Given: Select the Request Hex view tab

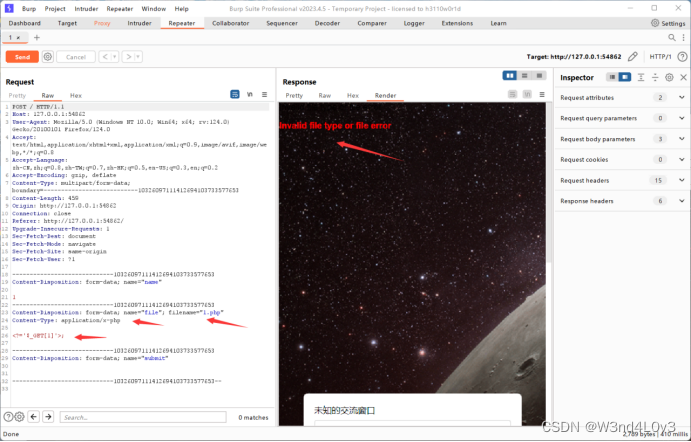Looking at the screenshot, I should click(76, 95).
